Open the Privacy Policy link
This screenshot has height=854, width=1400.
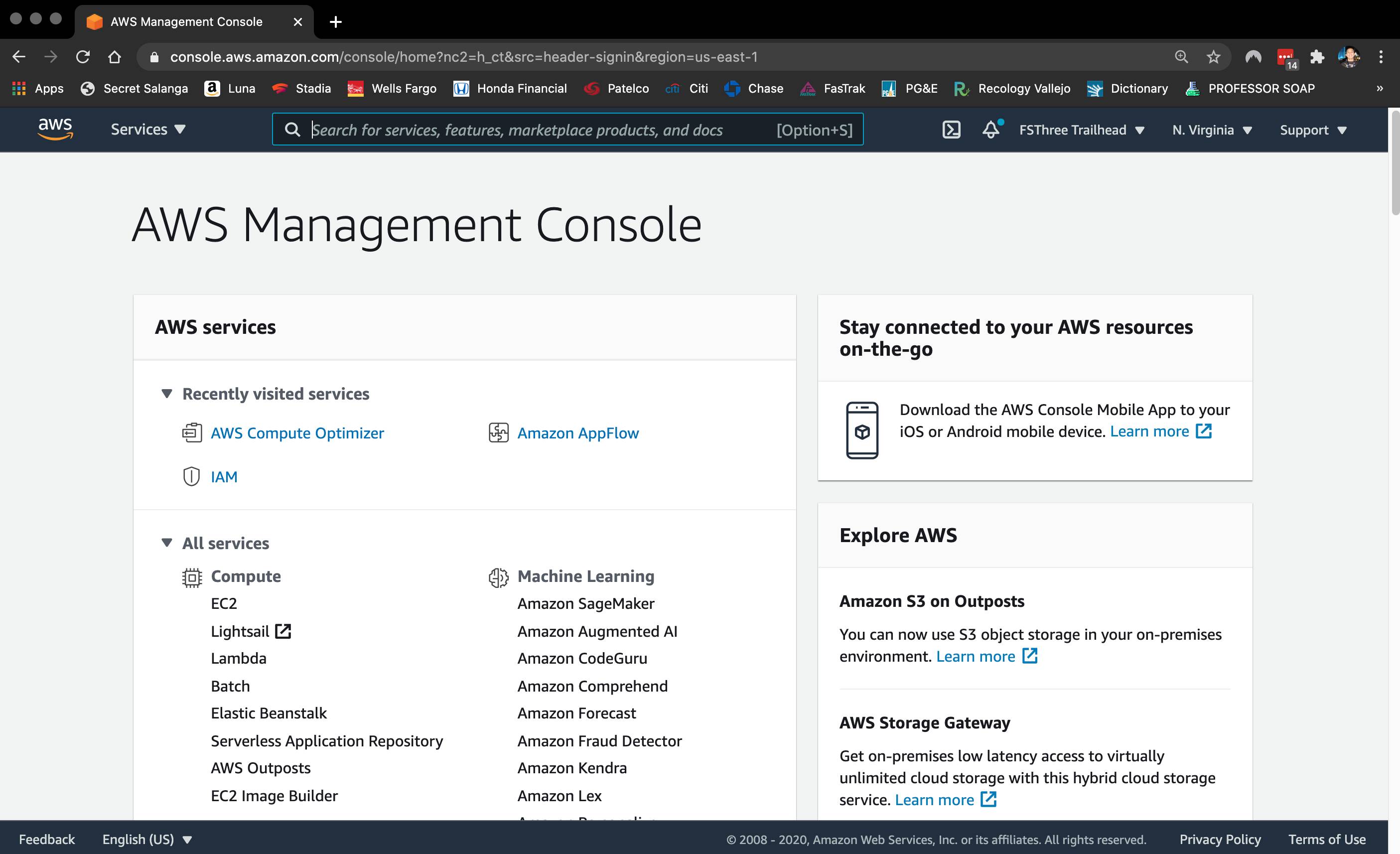(x=1220, y=839)
